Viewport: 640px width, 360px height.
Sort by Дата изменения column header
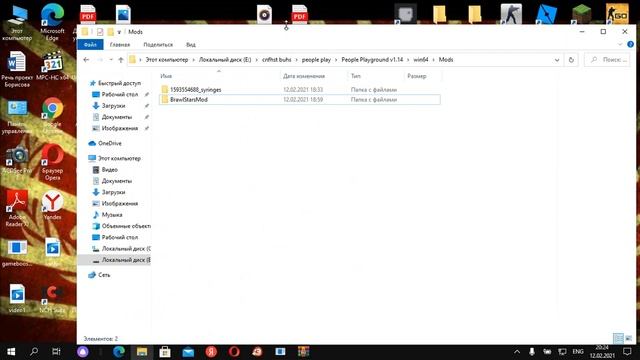pyautogui.click(x=304, y=76)
